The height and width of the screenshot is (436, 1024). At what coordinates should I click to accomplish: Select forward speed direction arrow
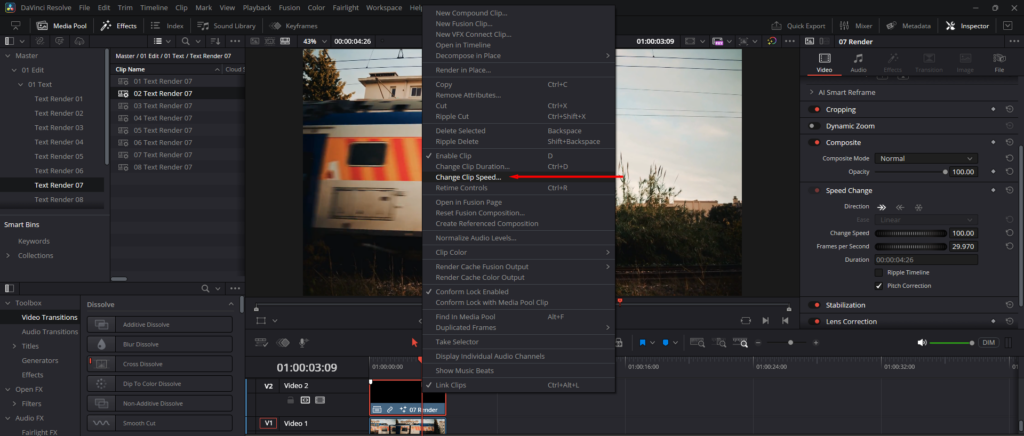(881, 207)
